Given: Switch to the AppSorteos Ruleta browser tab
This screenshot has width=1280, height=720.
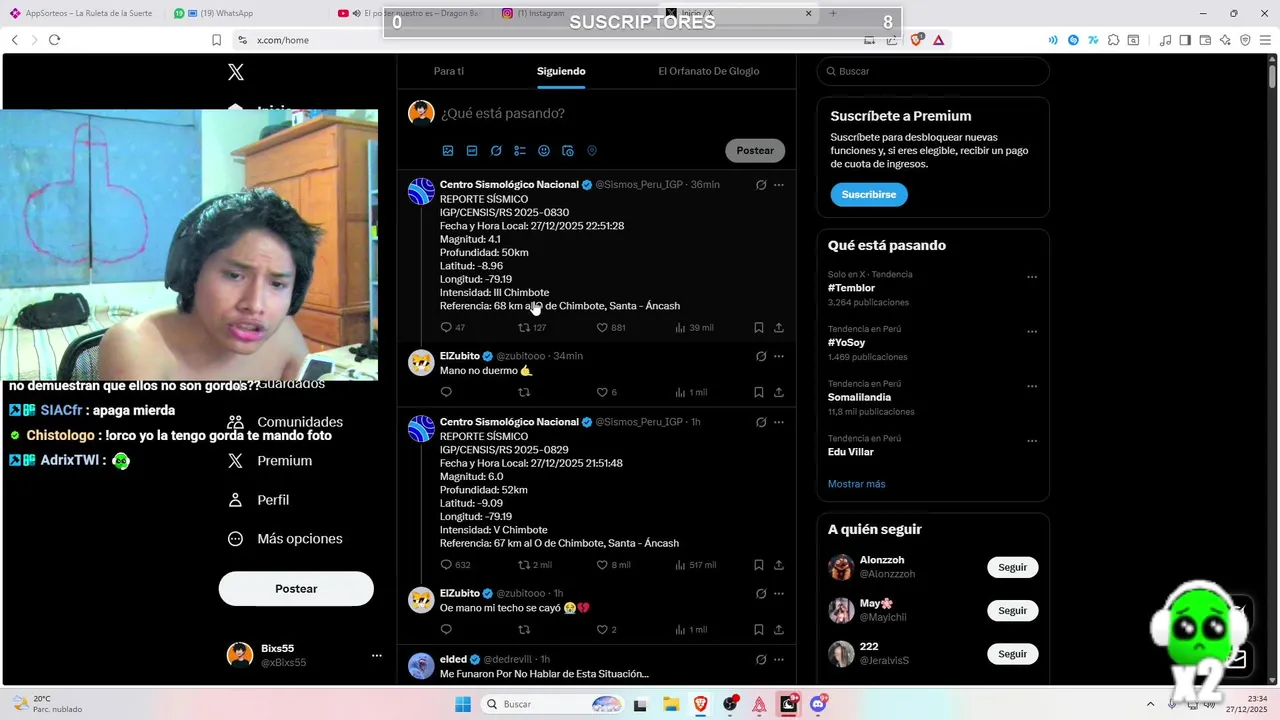Looking at the screenshot, I should click(x=85, y=13).
